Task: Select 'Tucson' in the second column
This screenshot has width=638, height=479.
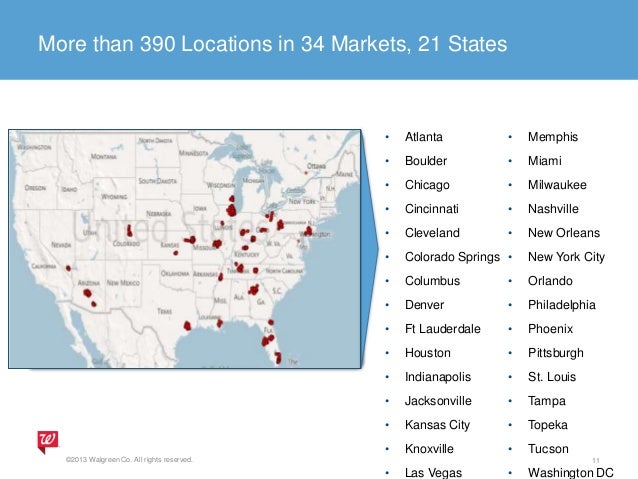Action: click(x=548, y=449)
